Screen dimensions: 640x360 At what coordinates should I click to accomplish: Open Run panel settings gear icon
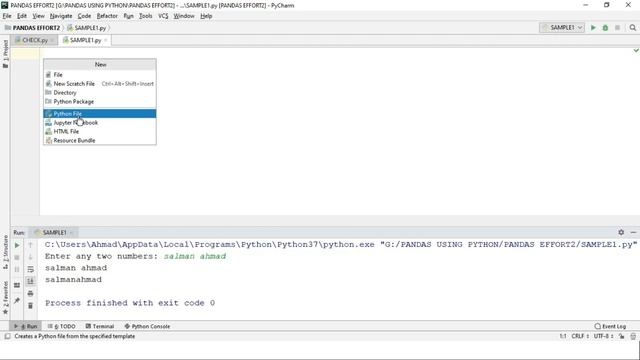621,232
